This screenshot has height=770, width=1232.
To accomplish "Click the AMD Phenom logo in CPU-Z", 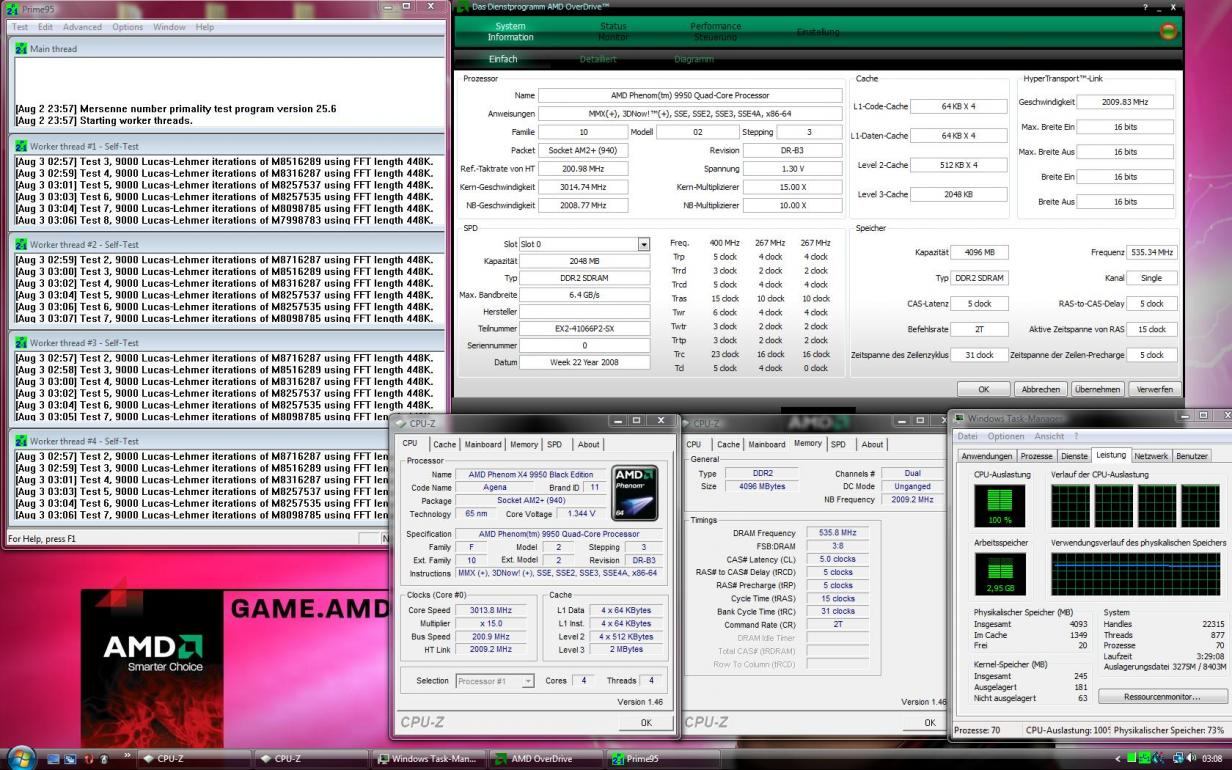I will [635, 493].
